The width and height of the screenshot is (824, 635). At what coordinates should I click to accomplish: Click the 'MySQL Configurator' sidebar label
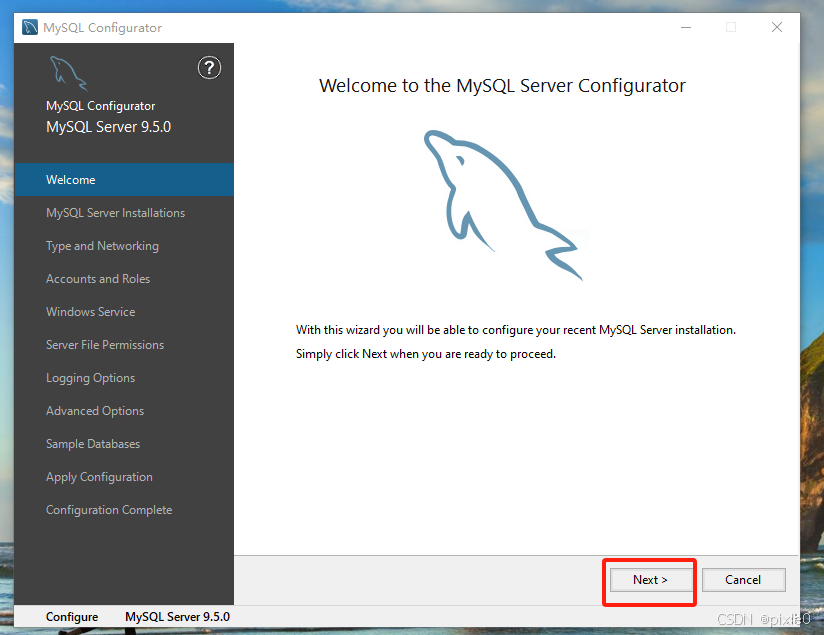point(100,106)
